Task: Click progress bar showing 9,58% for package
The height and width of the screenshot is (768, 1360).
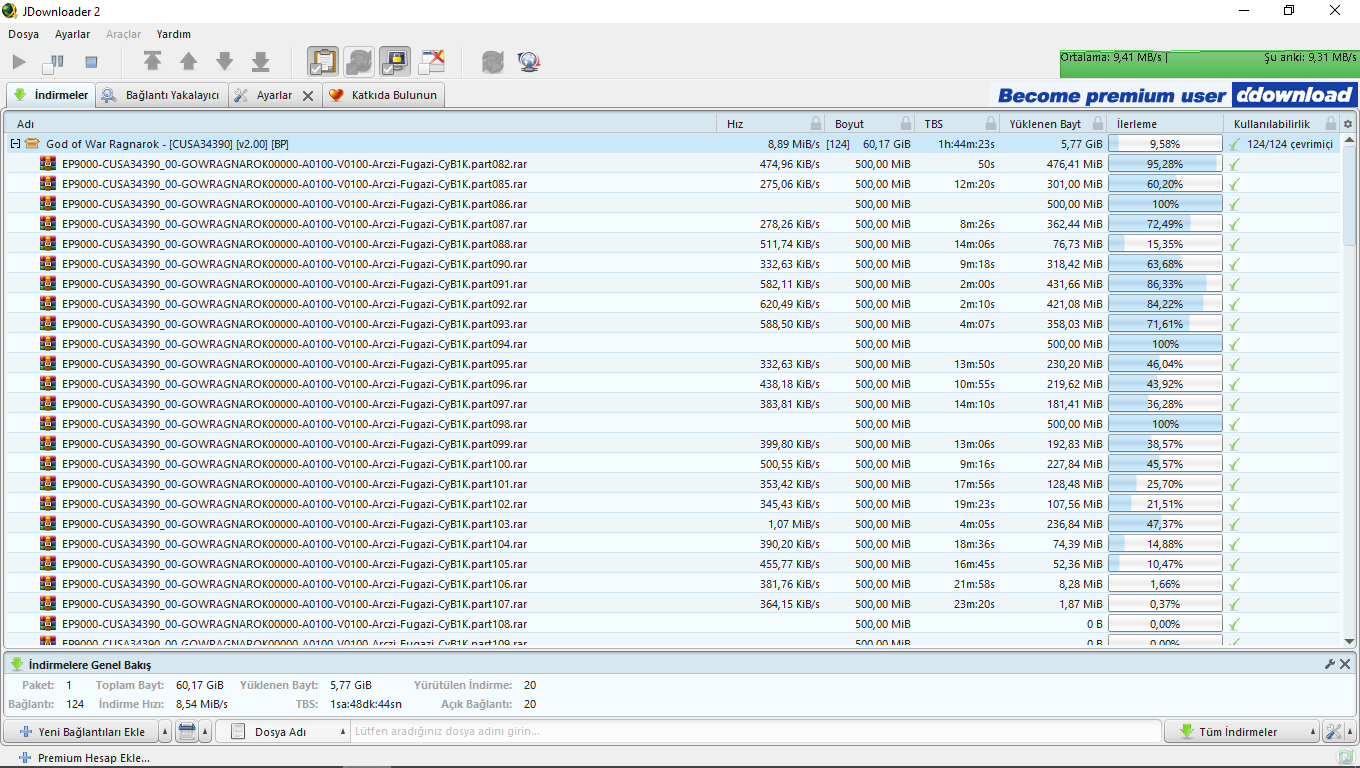Action: (1165, 144)
